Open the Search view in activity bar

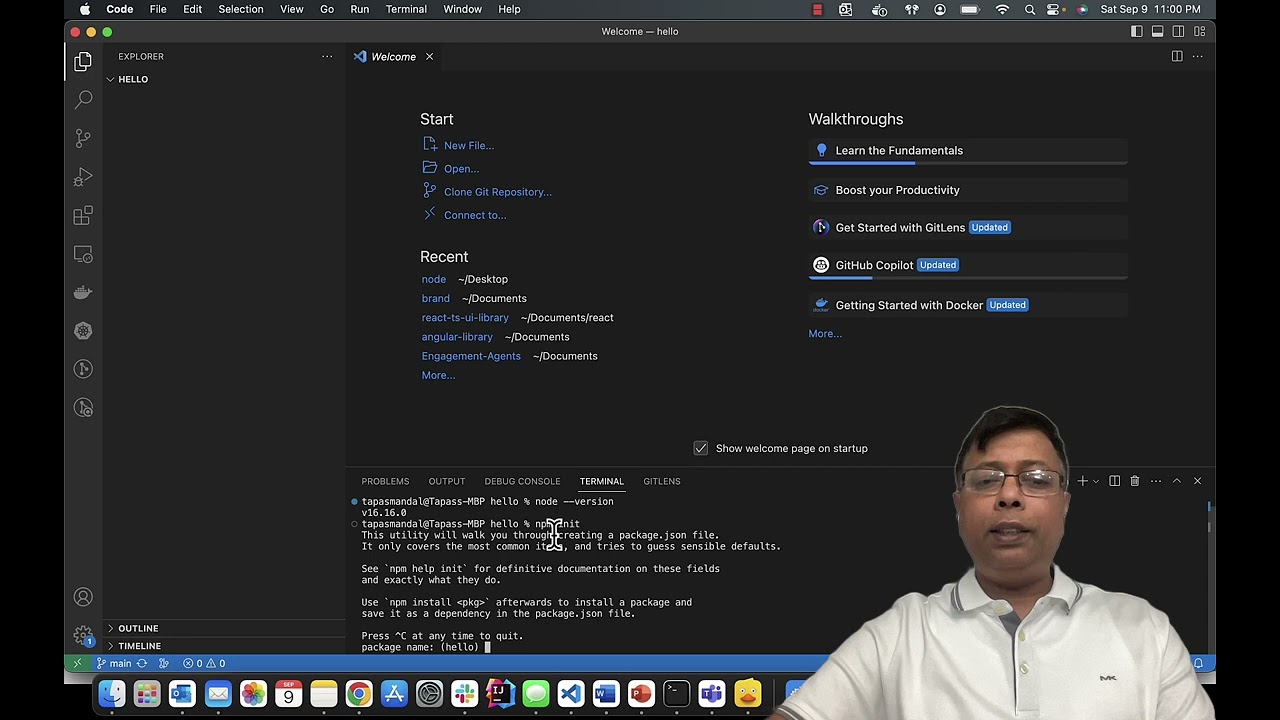tap(83, 100)
